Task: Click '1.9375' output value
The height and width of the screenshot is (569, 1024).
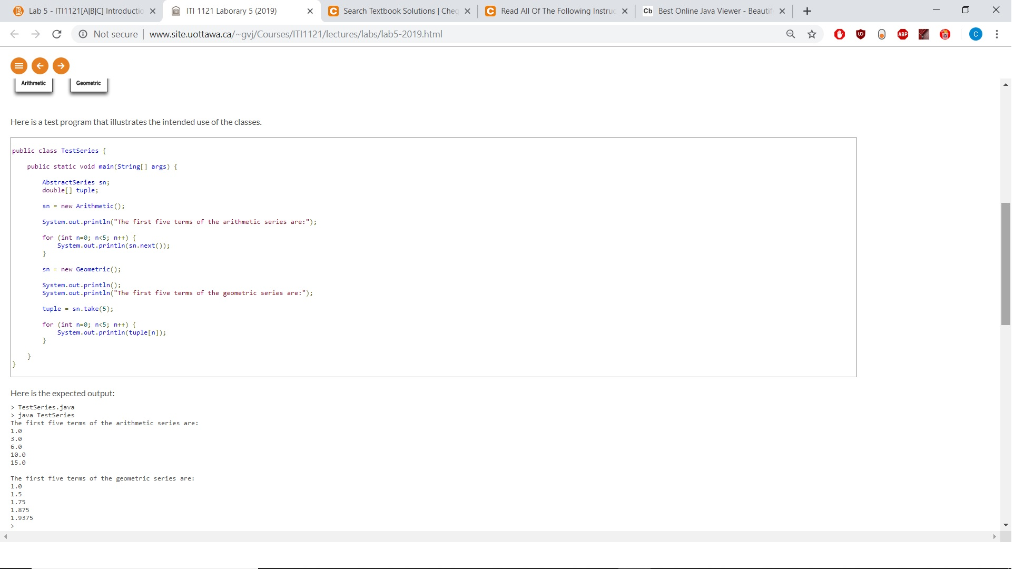Action: tap(22, 518)
